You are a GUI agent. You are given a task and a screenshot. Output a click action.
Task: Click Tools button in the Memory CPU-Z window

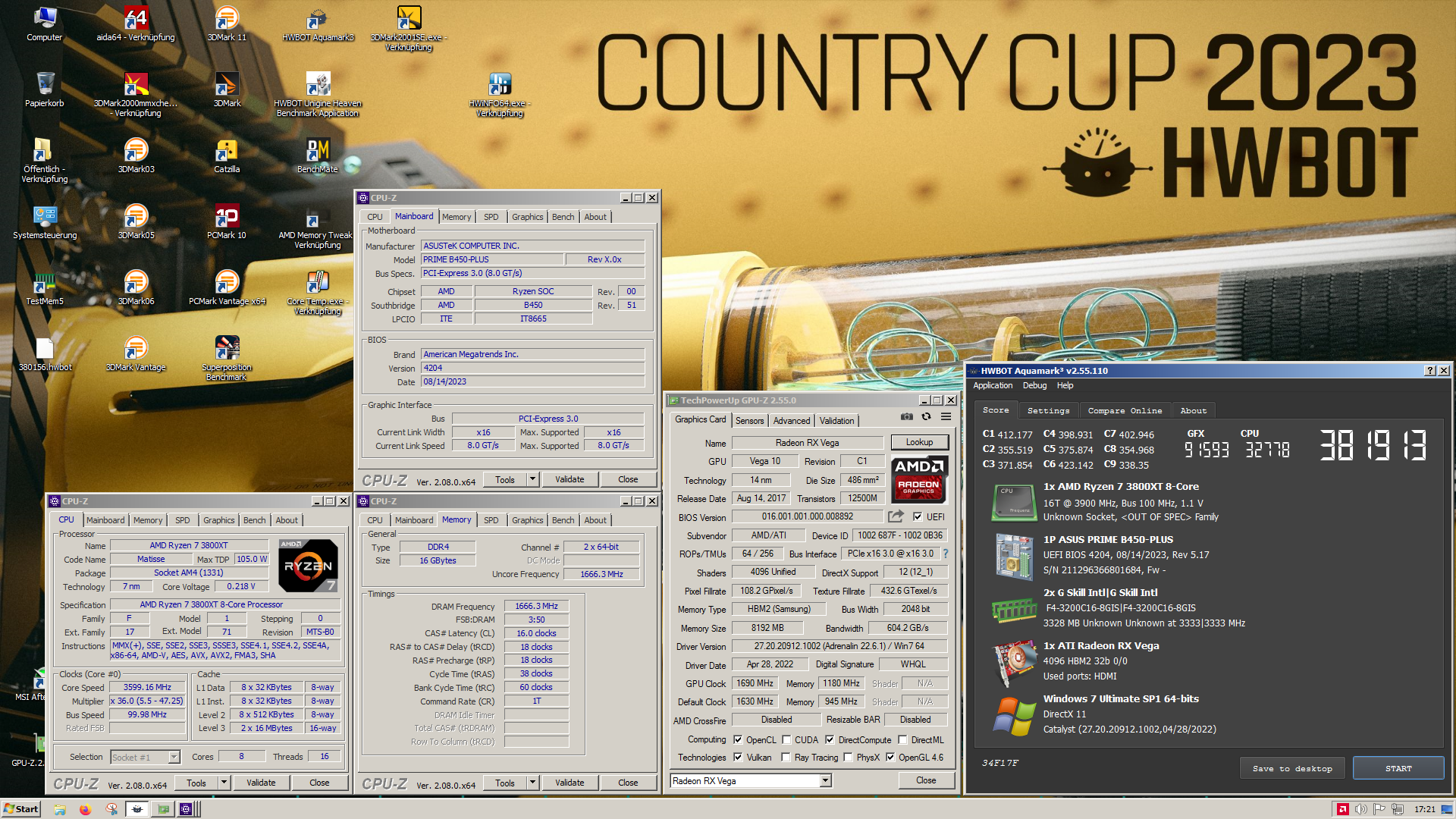[504, 783]
